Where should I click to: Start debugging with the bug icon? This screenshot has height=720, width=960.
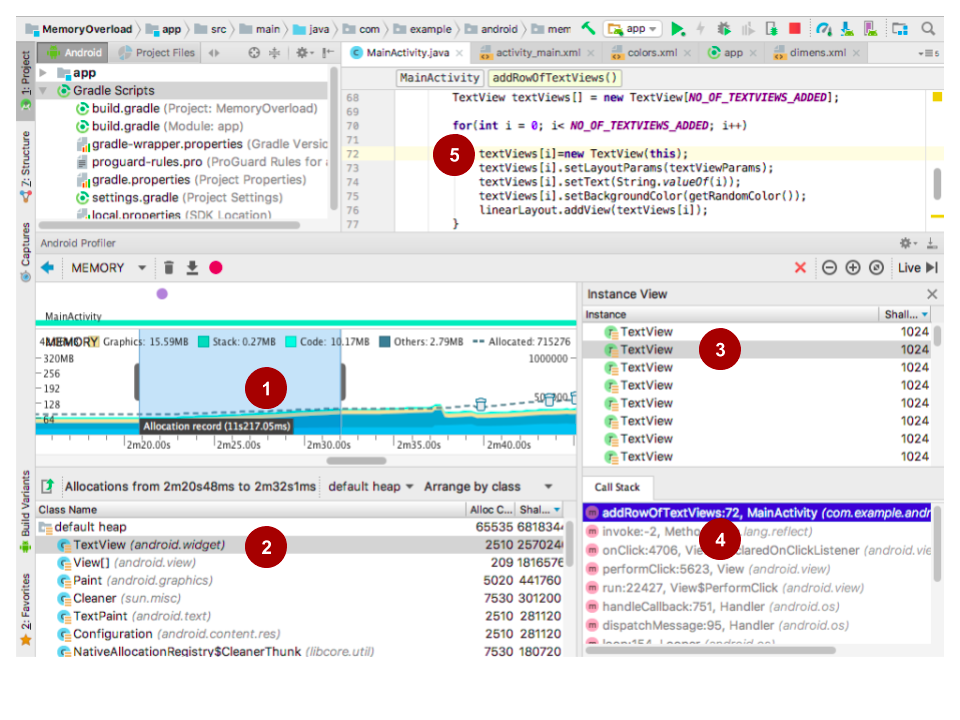coord(724,29)
